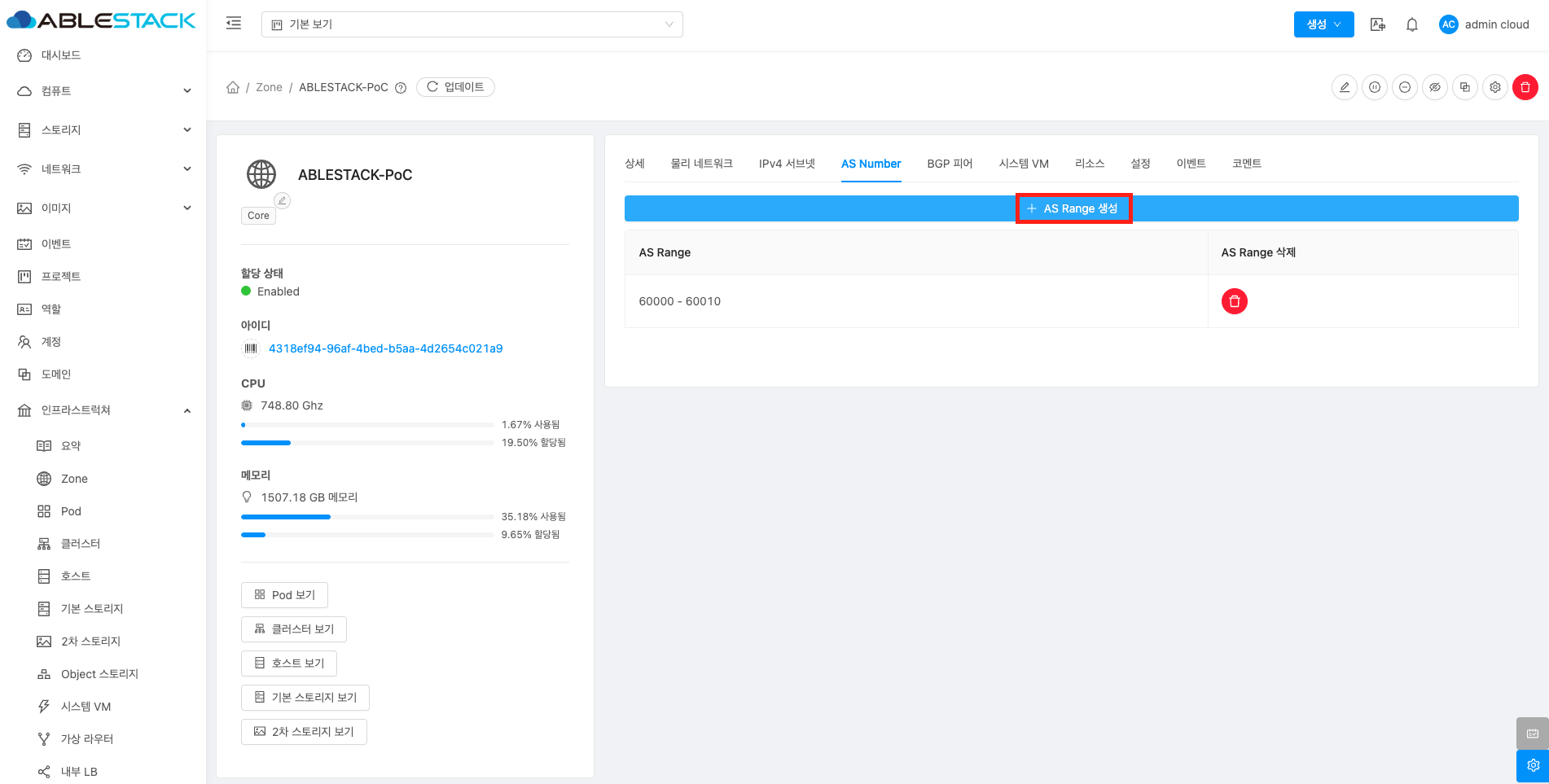Open the IPv4 서브넷 tab
The image size is (1549, 784).
coord(787,164)
